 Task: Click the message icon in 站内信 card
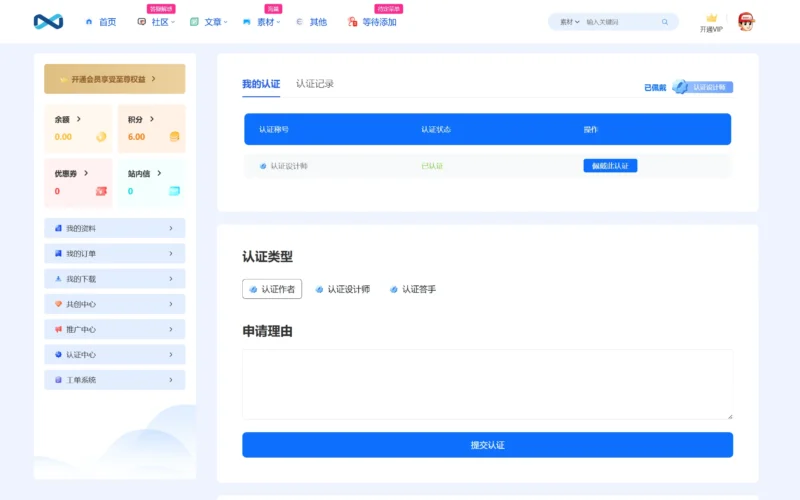174,191
